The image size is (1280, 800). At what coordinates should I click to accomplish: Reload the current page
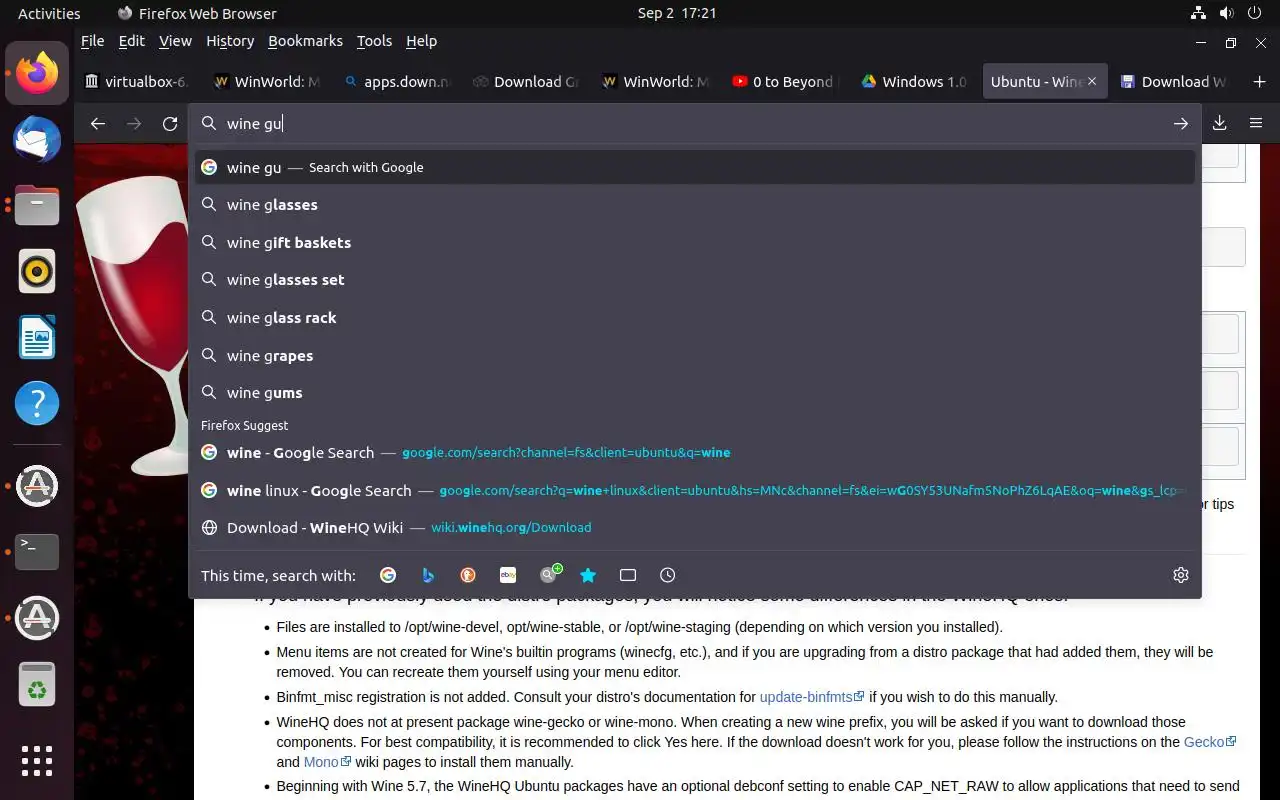pos(170,123)
